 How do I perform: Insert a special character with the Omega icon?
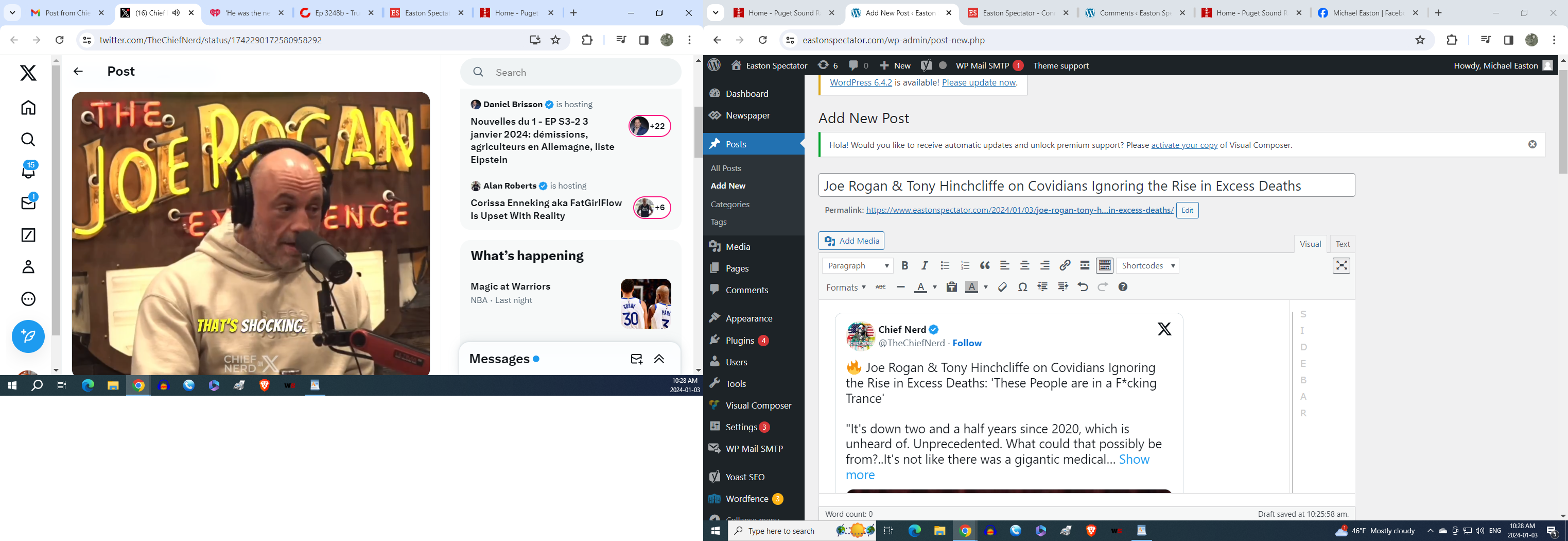click(x=1023, y=287)
